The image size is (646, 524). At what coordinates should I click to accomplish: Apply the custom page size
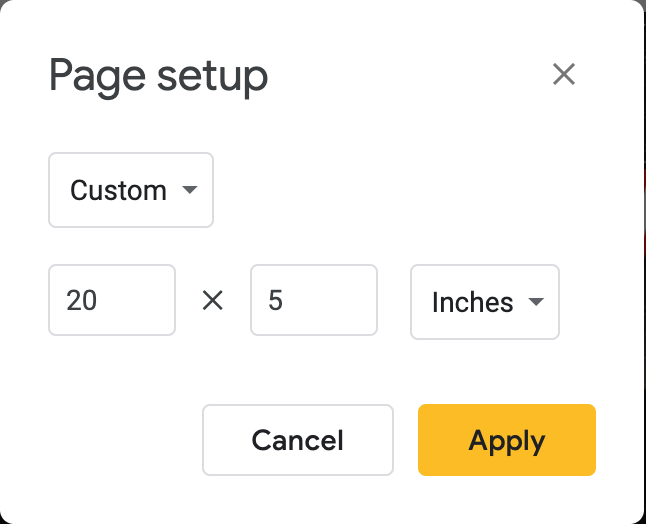[506, 440]
